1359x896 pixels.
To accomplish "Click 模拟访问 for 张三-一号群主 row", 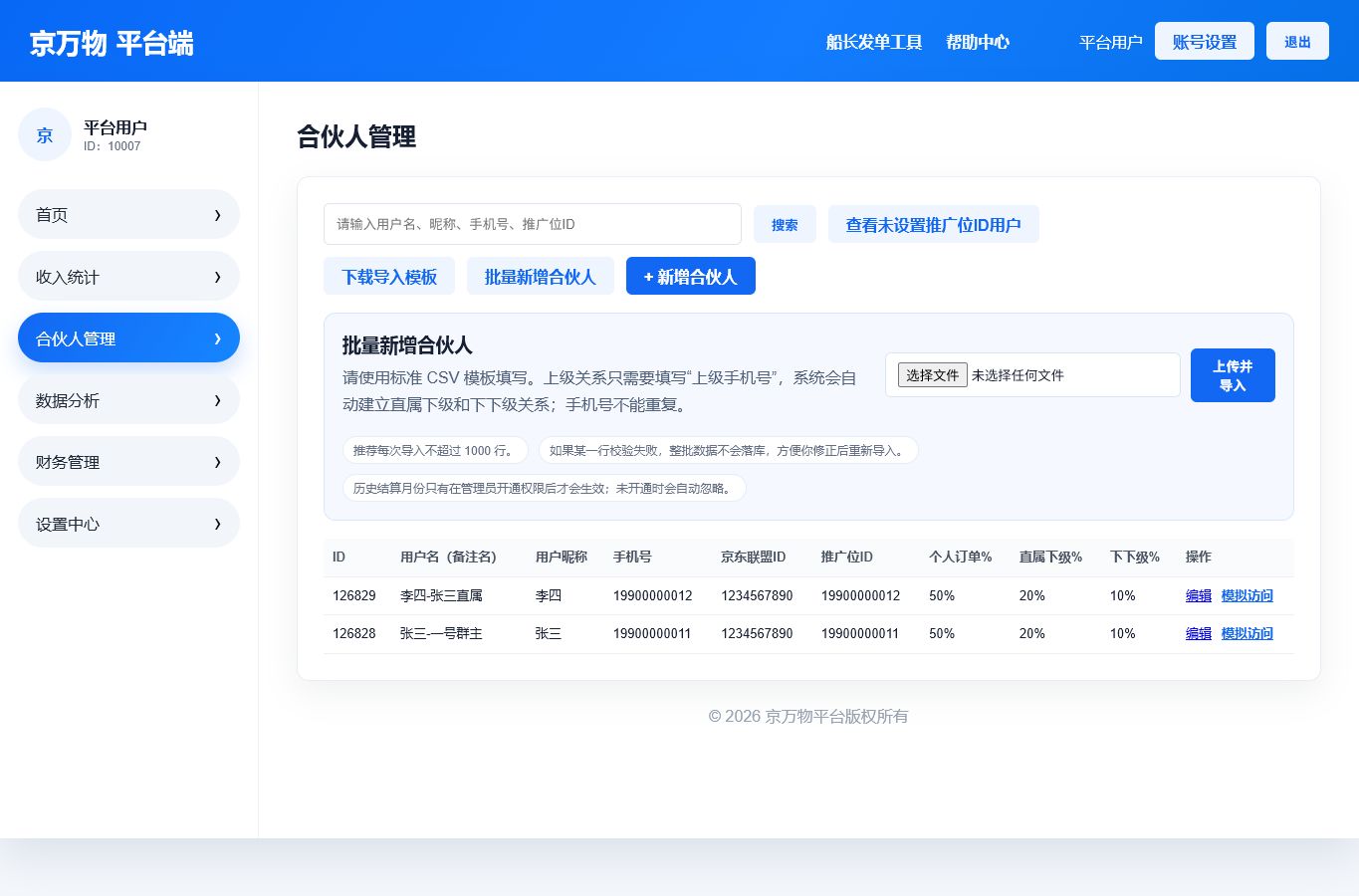I will click(1247, 633).
